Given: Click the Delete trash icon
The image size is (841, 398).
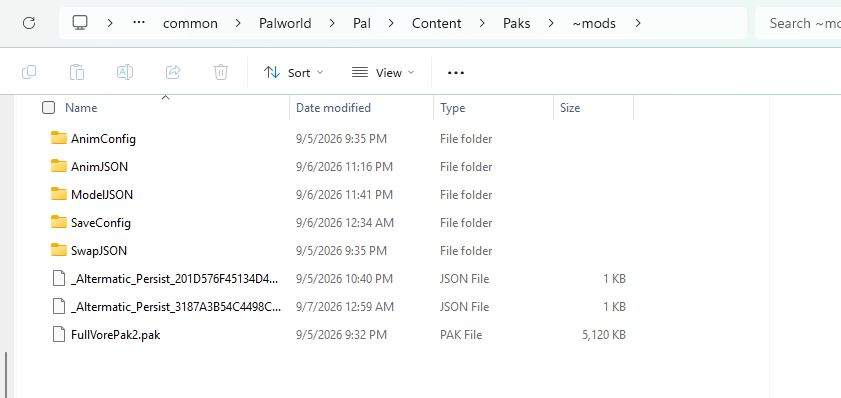Looking at the screenshot, I should click(221, 72).
